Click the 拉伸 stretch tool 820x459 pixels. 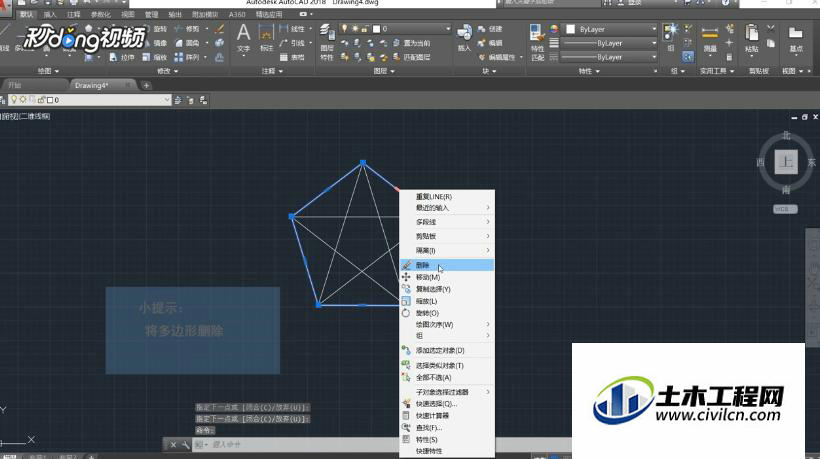pos(122,57)
